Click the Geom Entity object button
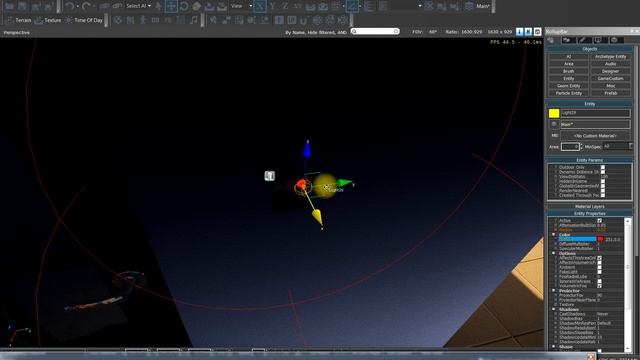 (569, 86)
